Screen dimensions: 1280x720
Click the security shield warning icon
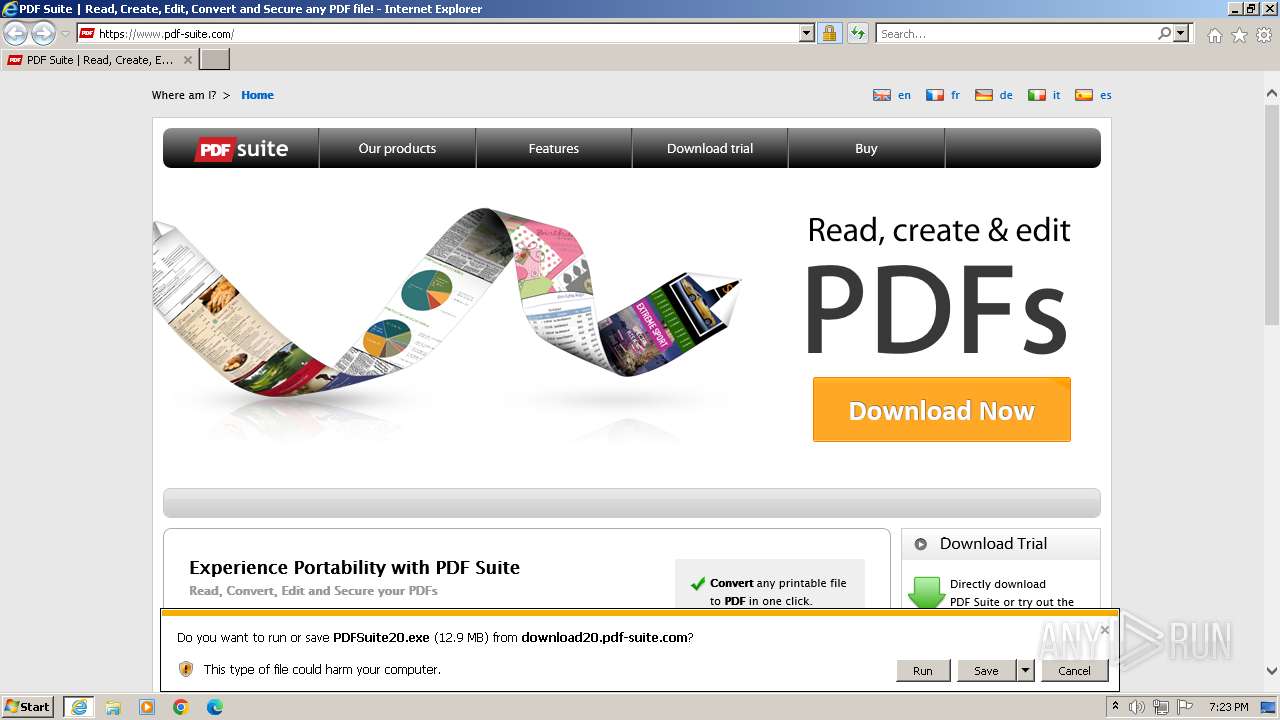tap(186, 669)
